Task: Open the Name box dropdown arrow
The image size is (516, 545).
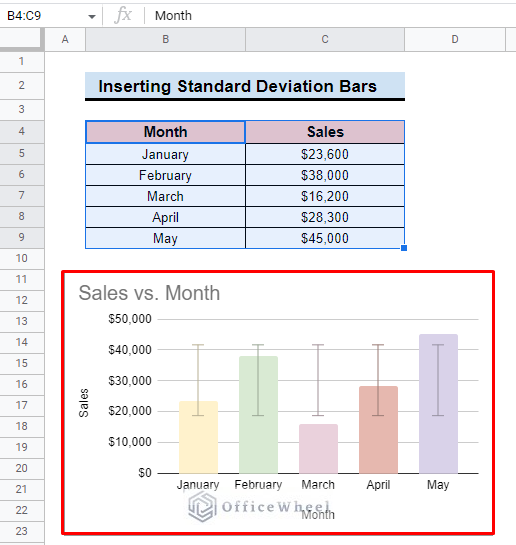Action: [92, 16]
